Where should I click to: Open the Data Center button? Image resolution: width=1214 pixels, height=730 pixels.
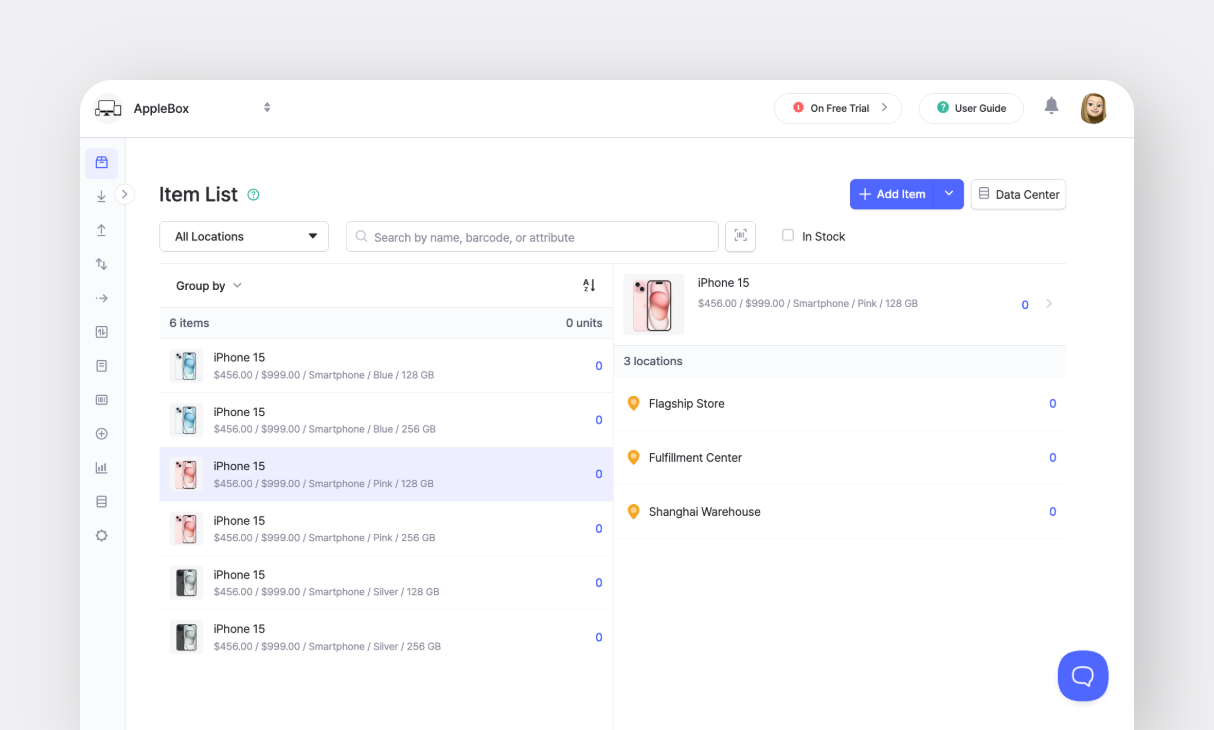coord(1018,194)
